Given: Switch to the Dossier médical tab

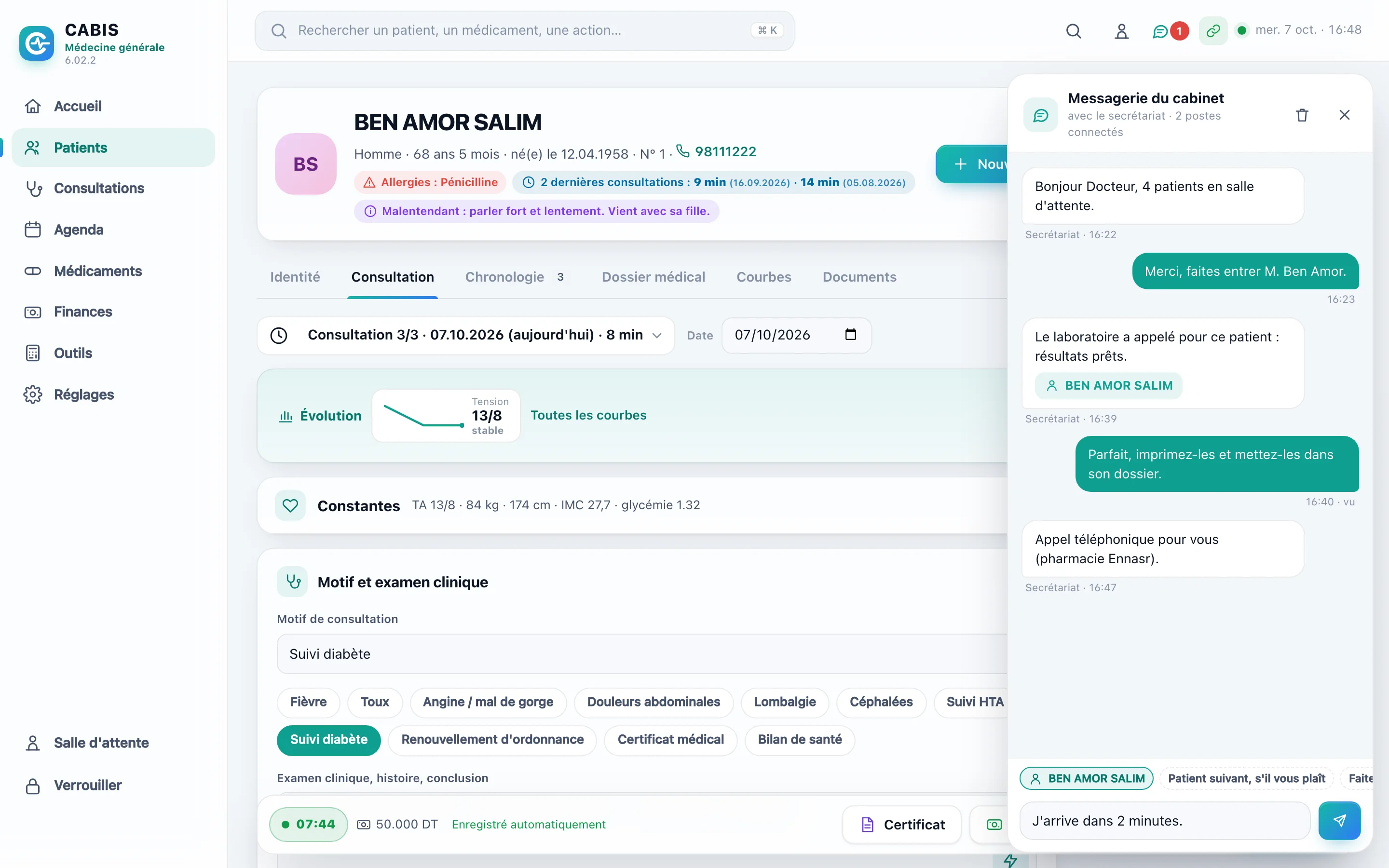Looking at the screenshot, I should [653, 277].
